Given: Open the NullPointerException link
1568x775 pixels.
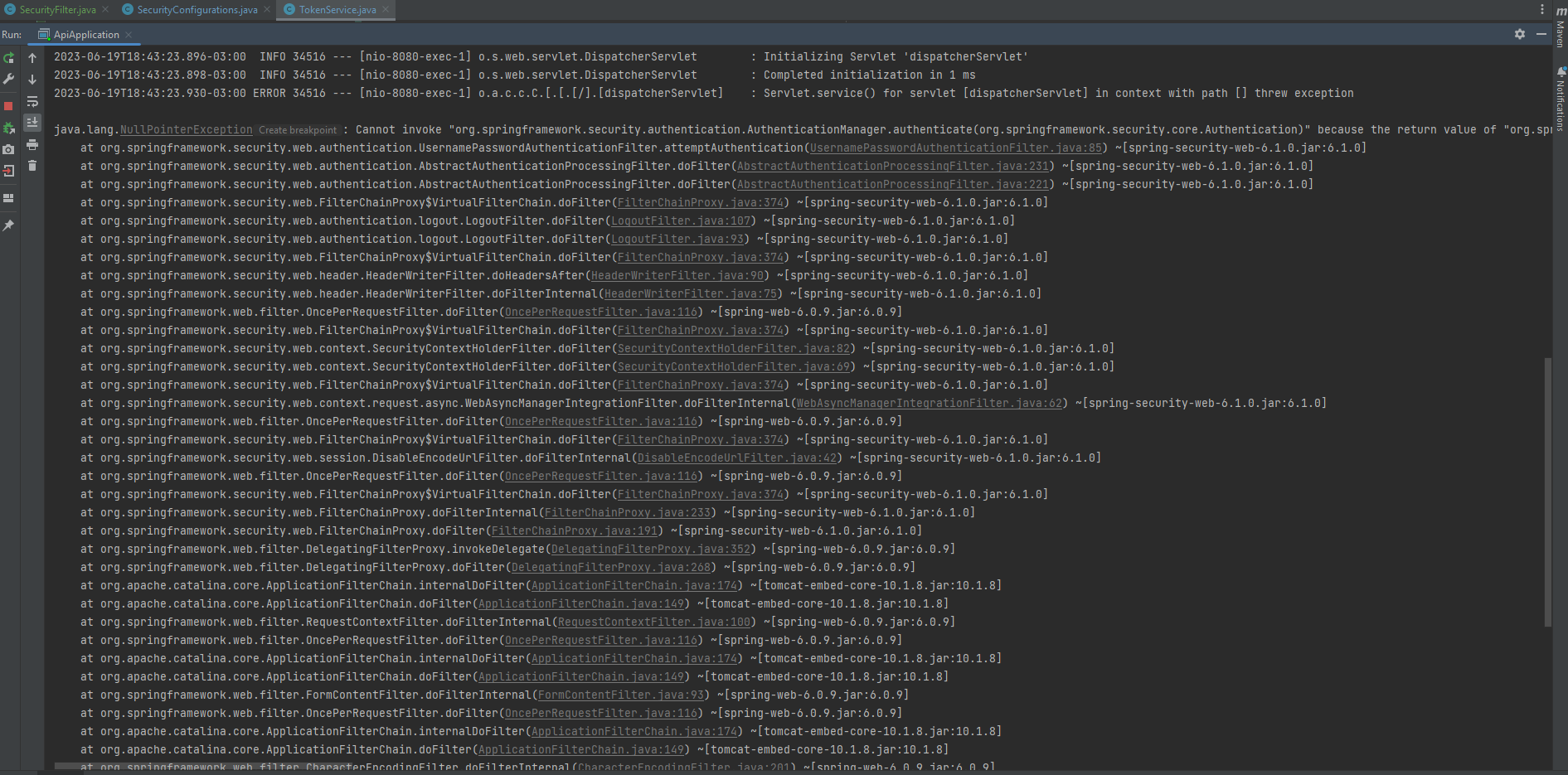Looking at the screenshot, I should click(187, 130).
